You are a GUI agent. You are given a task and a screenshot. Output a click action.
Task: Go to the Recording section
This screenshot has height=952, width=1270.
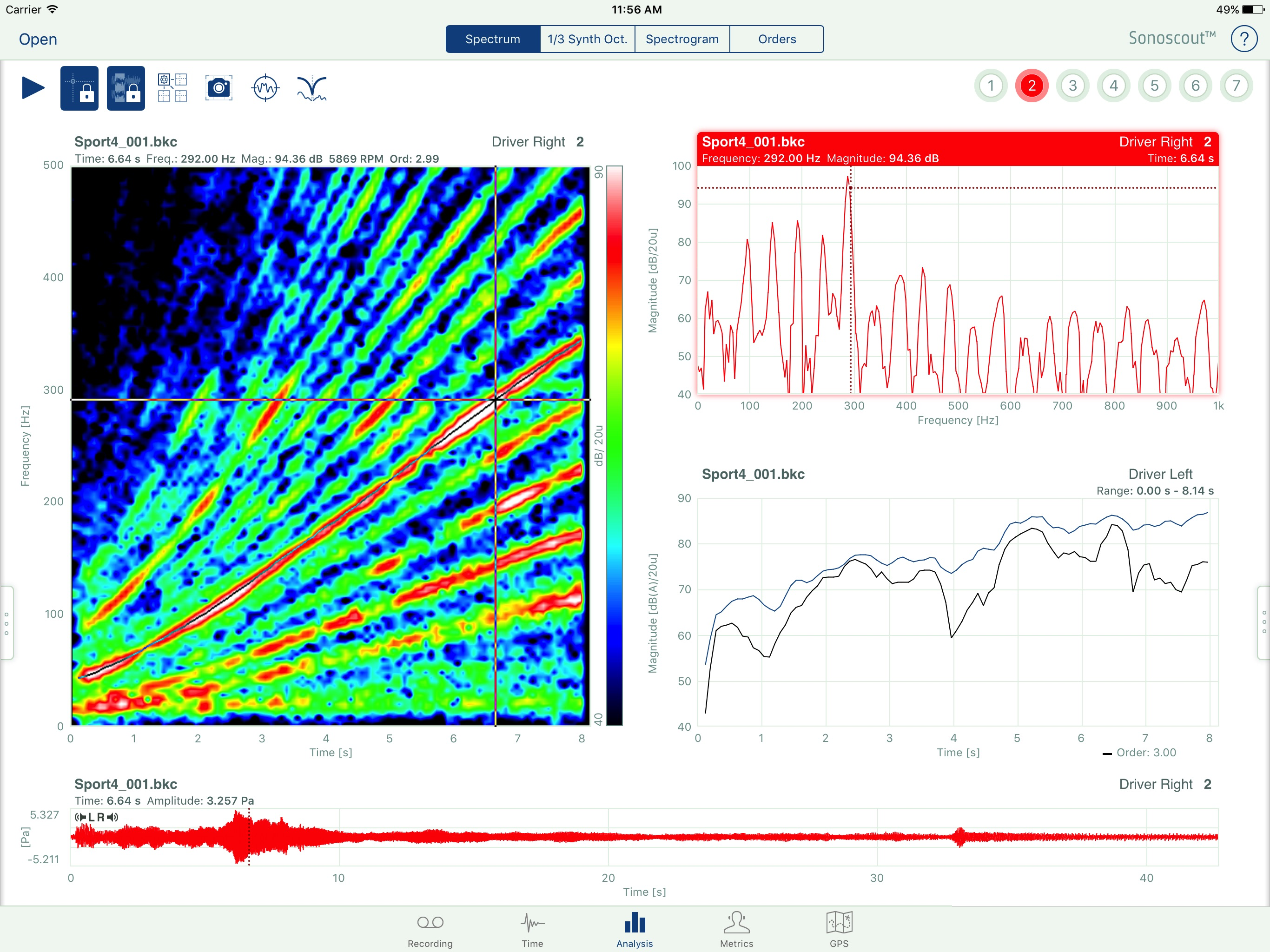click(x=430, y=930)
